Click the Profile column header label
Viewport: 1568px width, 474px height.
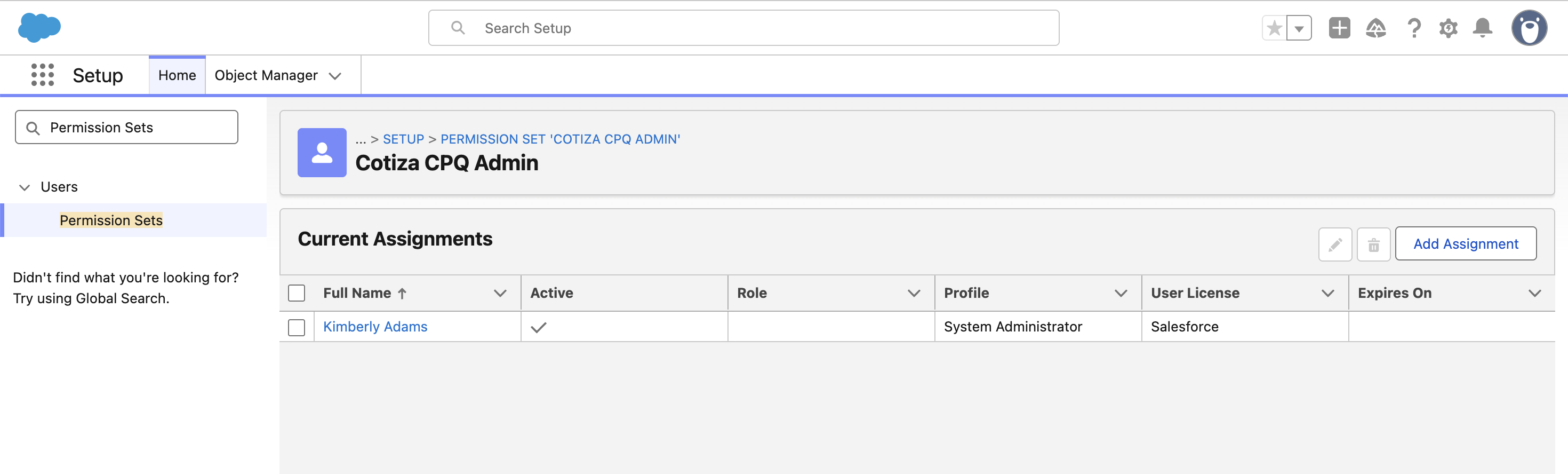(x=966, y=293)
